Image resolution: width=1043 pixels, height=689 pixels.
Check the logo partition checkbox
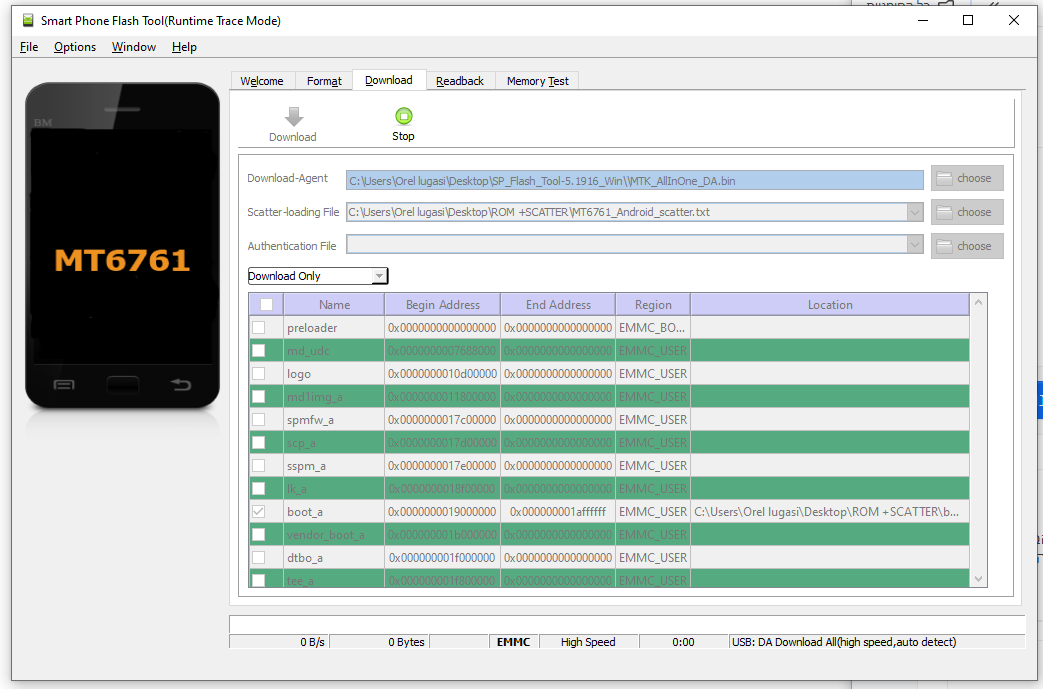click(x=259, y=374)
